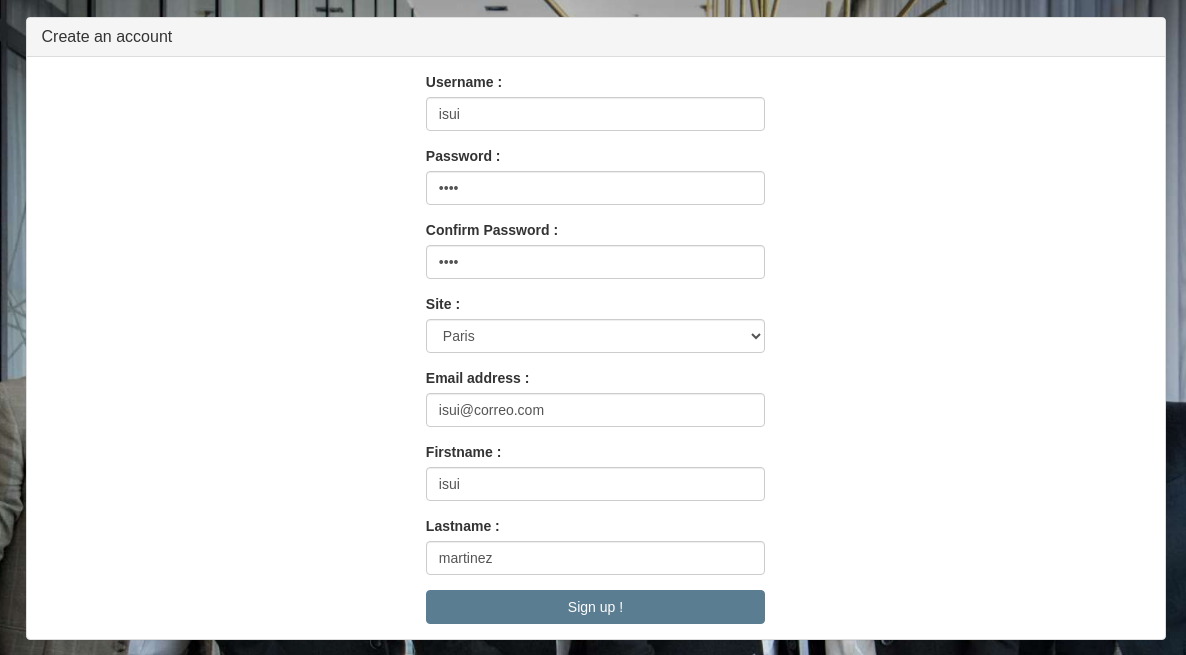1186x655 pixels.
Task: Click the Site dropdown arrow chevron
Action: [x=755, y=336]
